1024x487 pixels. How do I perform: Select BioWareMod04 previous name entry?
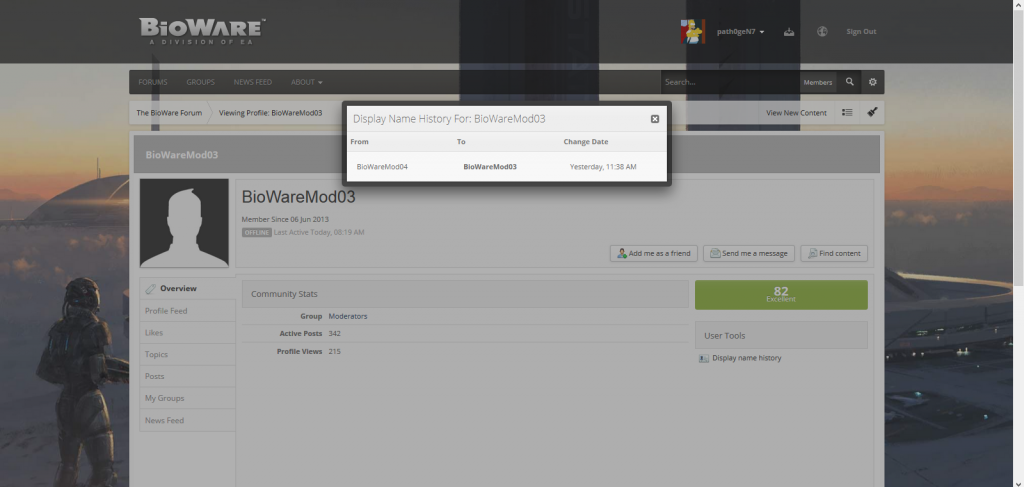(x=382, y=167)
